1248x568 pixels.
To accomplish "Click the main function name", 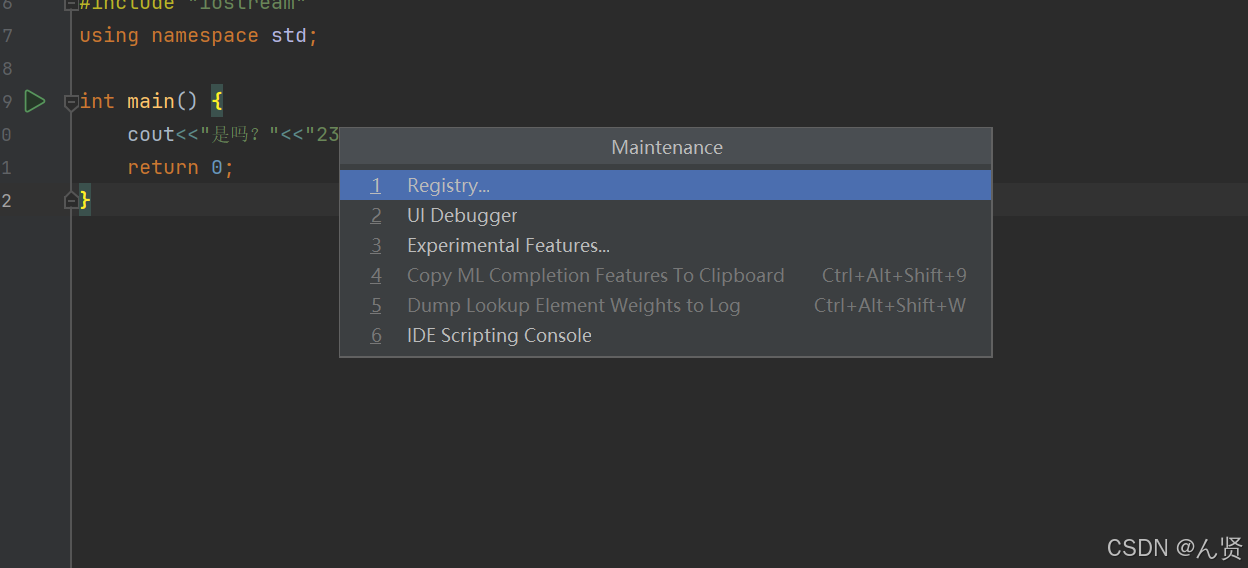I will pos(151,101).
